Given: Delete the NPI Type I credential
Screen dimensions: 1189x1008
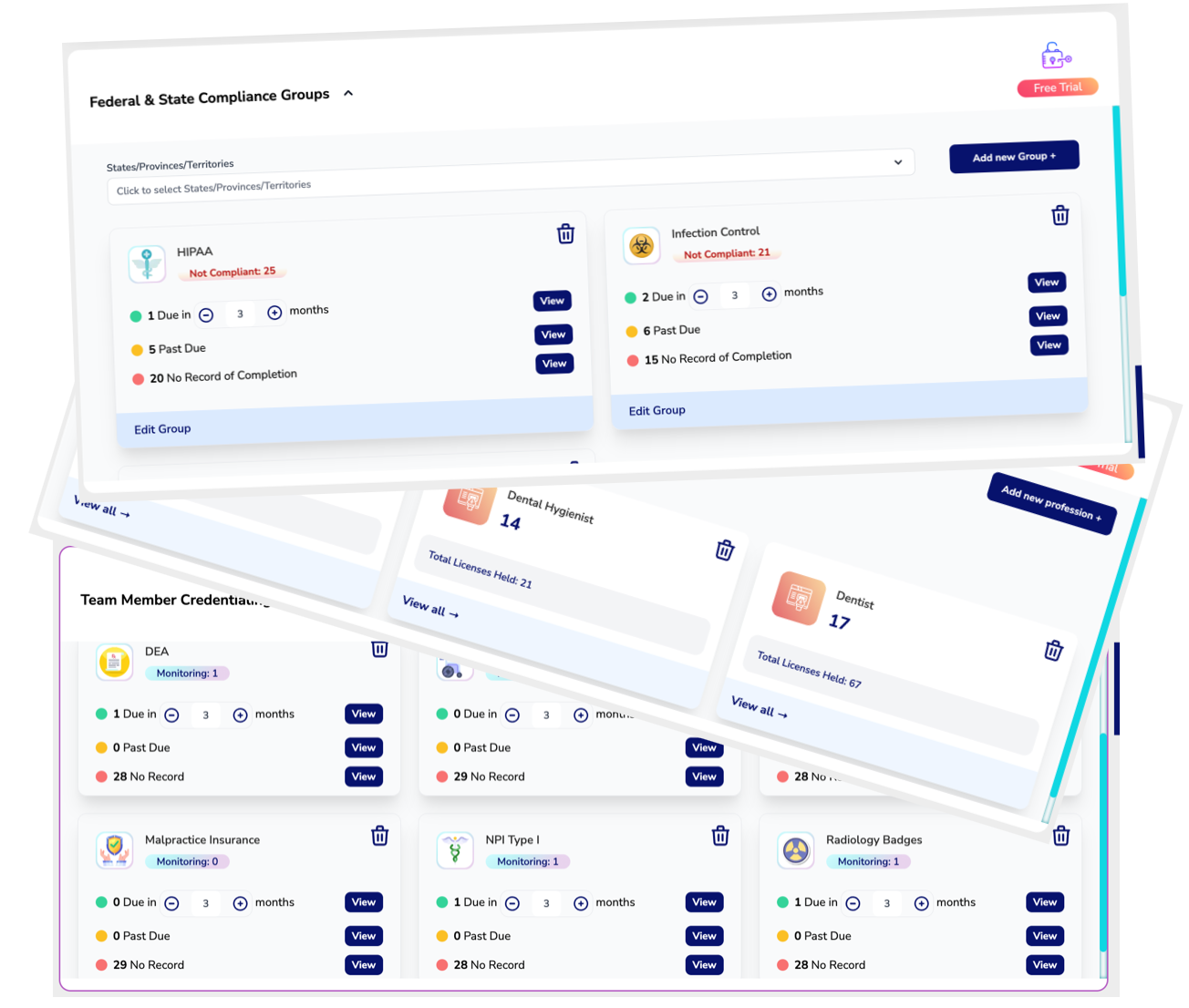Looking at the screenshot, I should pos(720,836).
